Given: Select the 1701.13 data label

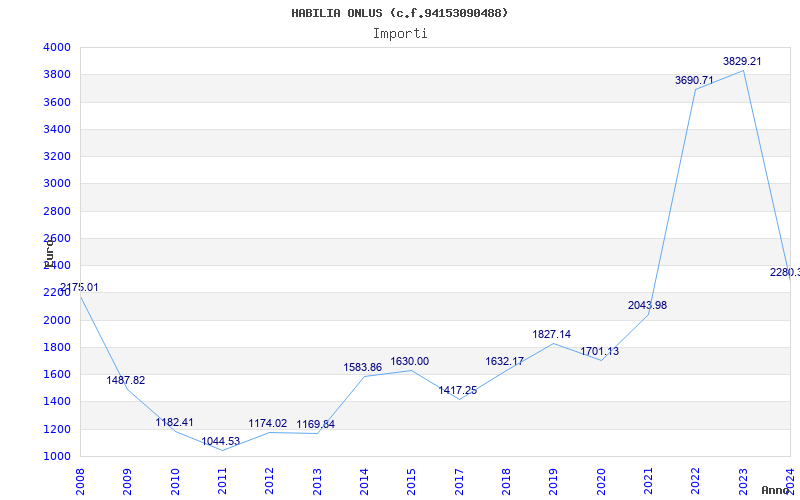Looking at the screenshot, I should [599, 352].
